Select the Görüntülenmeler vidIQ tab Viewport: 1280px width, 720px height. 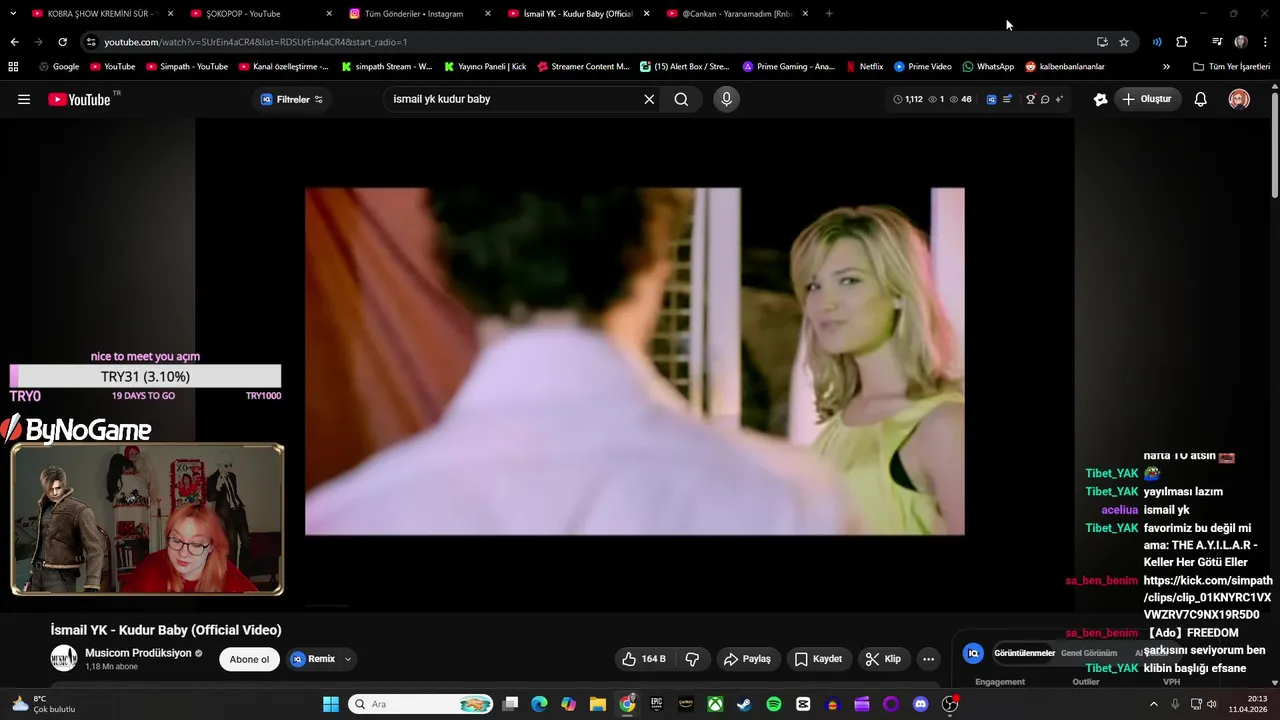(x=1024, y=653)
